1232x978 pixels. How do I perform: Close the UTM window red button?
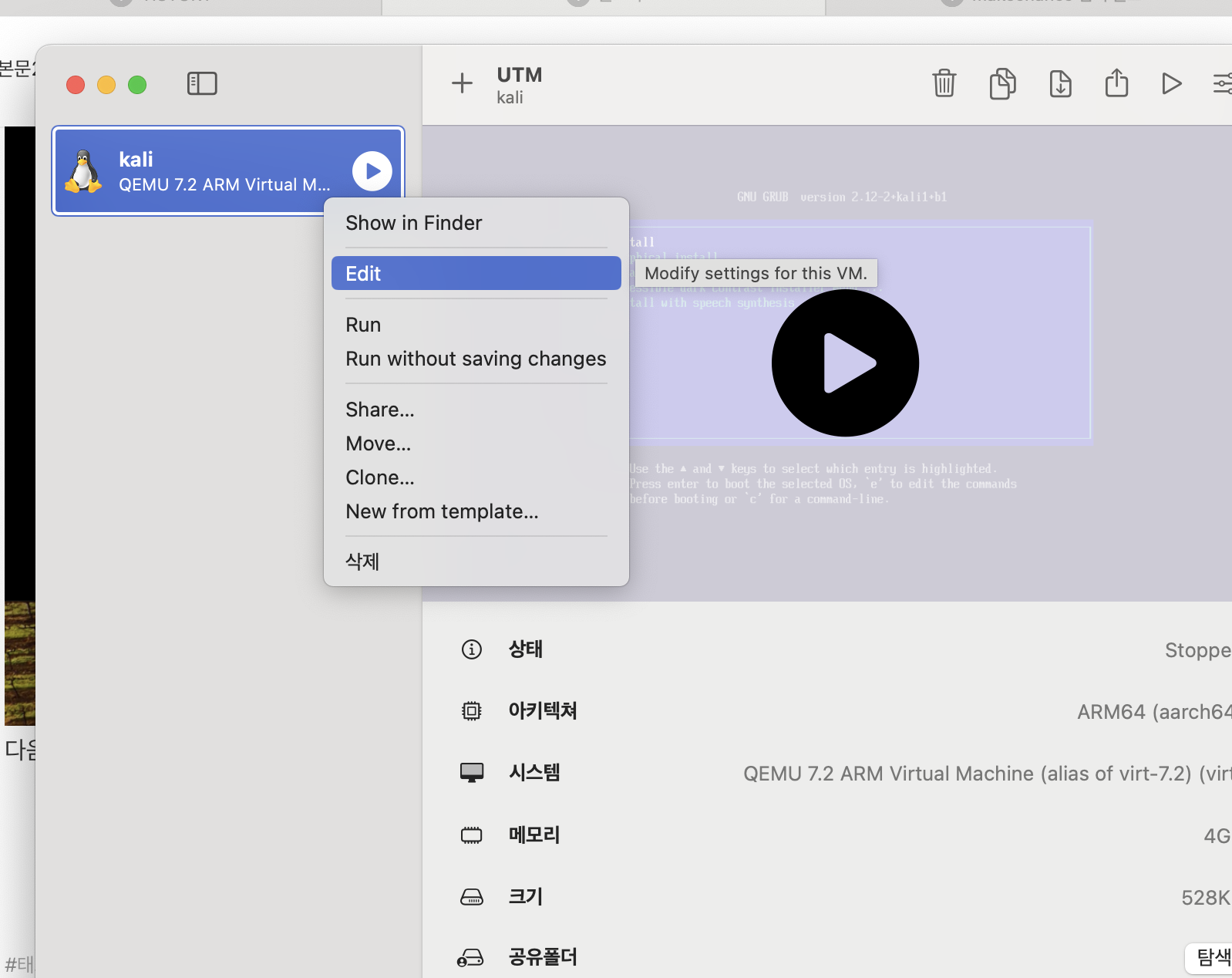[x=76, y=85]
